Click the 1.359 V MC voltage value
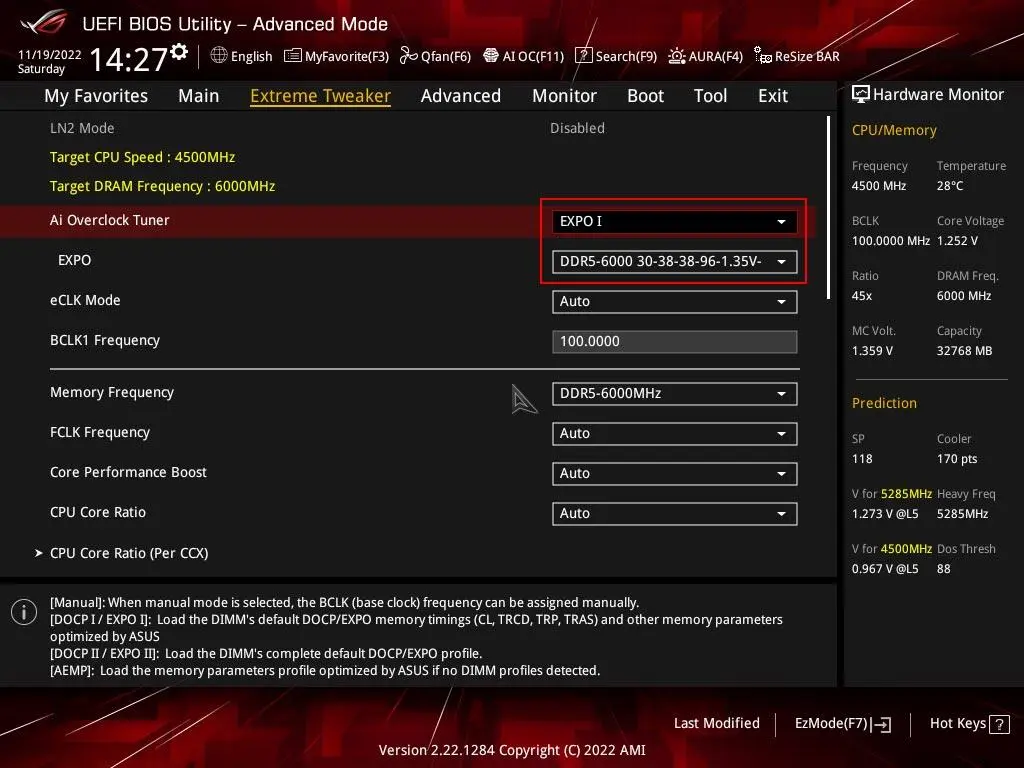Screen dimensions: 1024x768 tap(872, 351)
